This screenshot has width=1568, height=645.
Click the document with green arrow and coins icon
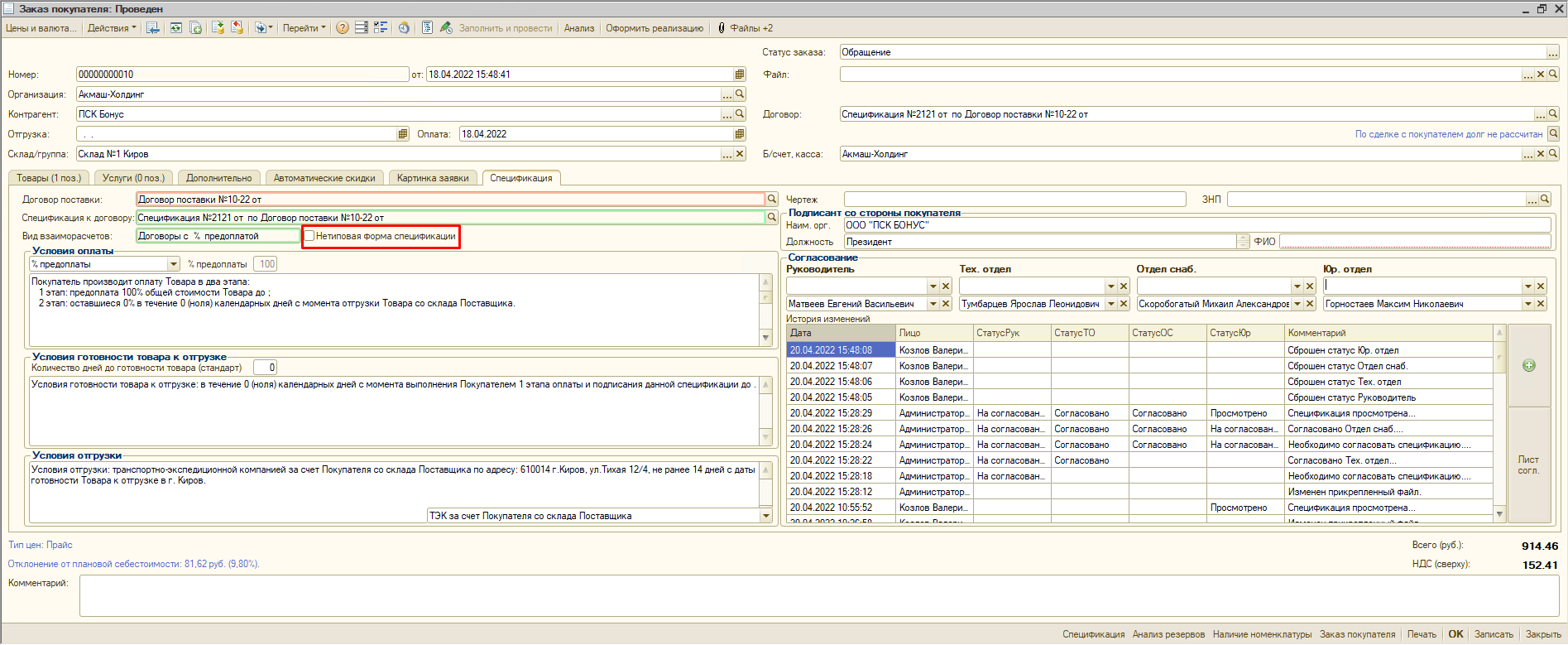click(218, 28)
